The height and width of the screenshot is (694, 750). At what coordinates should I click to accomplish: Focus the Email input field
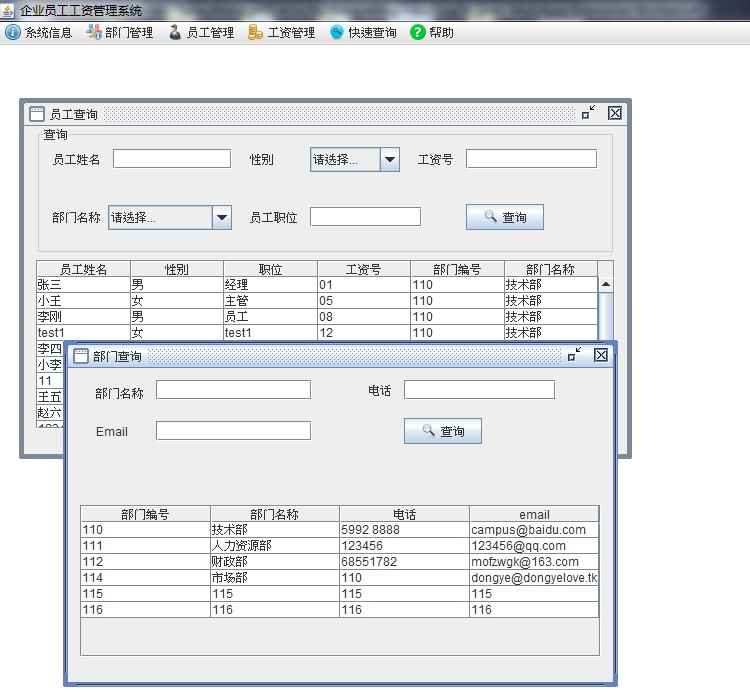click(233, 430)
